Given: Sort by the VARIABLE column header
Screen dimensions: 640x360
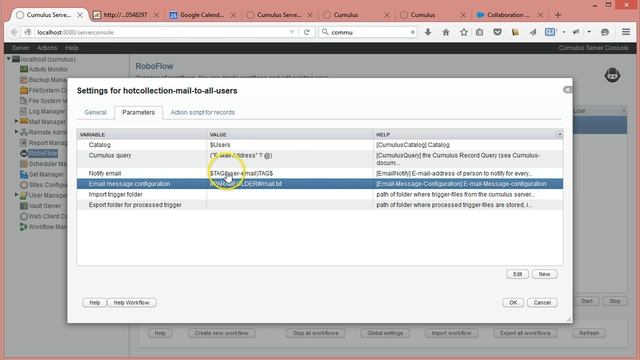Looking at the screenshot, I should pos(142,134).
